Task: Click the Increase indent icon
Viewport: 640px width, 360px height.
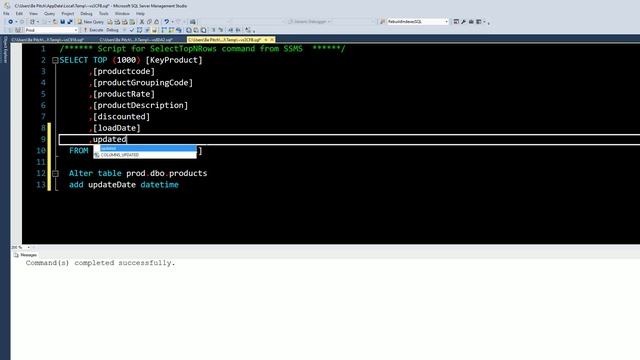Action: (x=238, y=30)
